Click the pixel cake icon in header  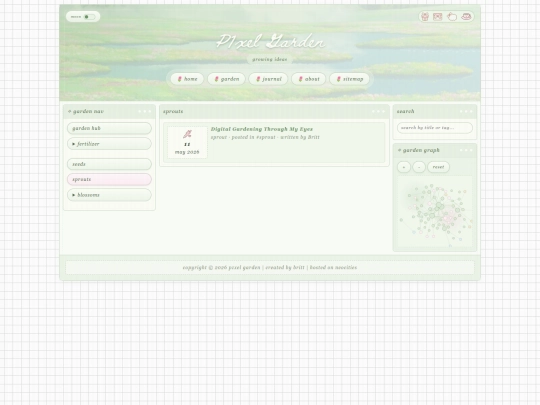(x=466, y=17)
